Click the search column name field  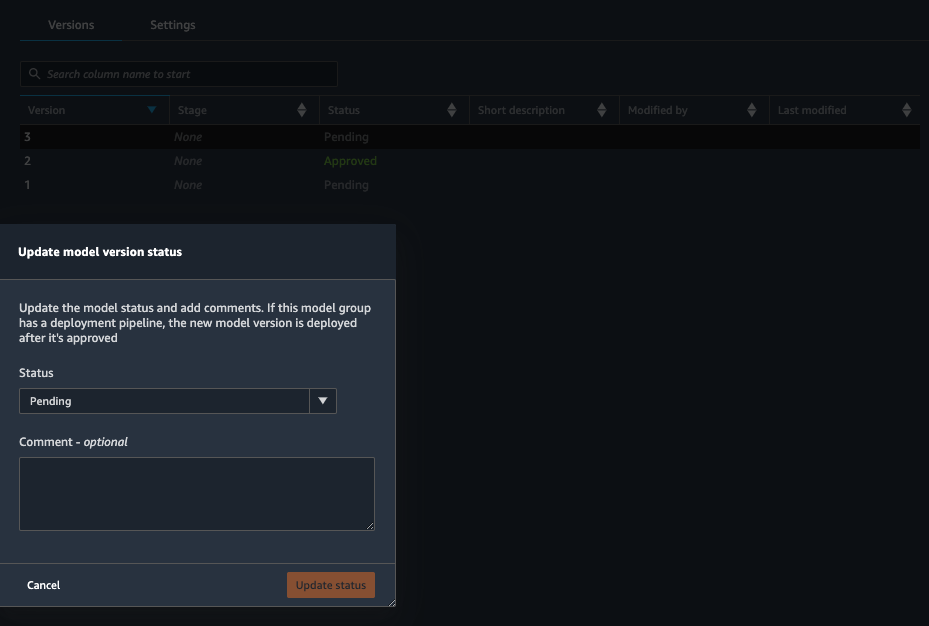pyautogui.click(x=179, y=74)
